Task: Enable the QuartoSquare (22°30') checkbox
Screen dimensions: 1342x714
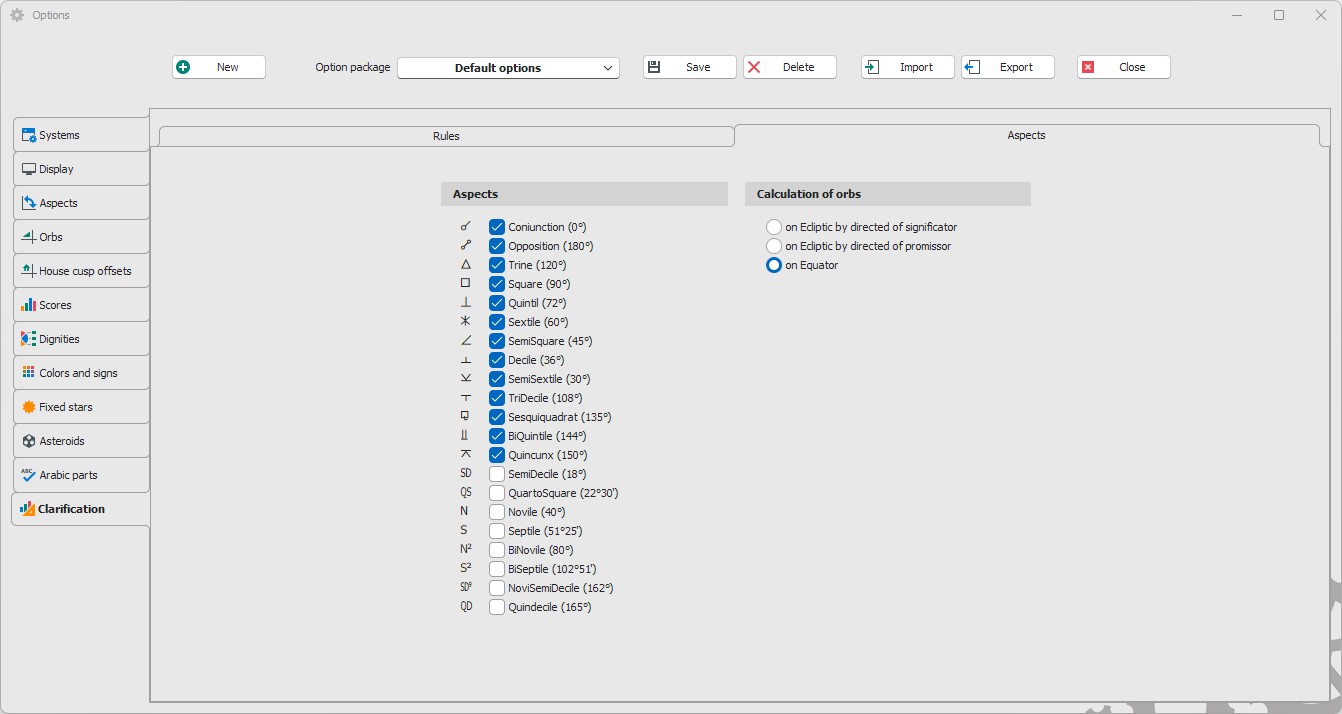Action: (x=497, y=493)
